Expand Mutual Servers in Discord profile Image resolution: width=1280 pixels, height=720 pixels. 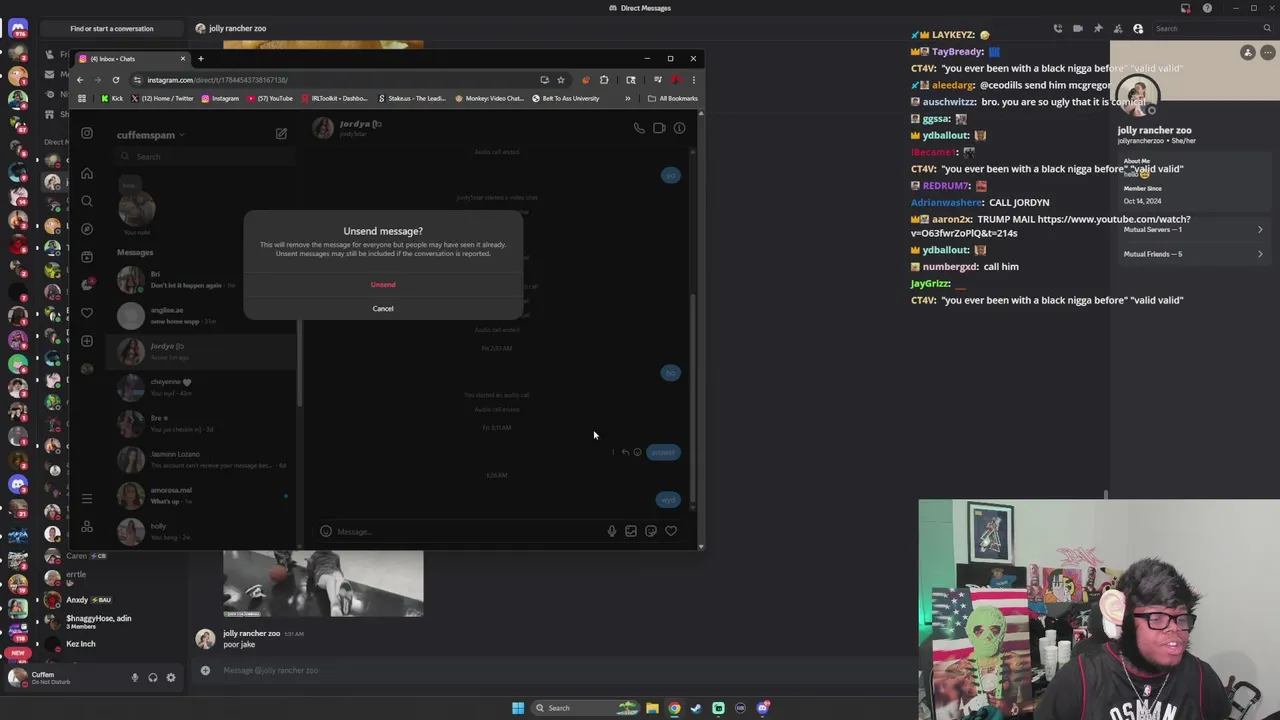tap(1192, 230)
